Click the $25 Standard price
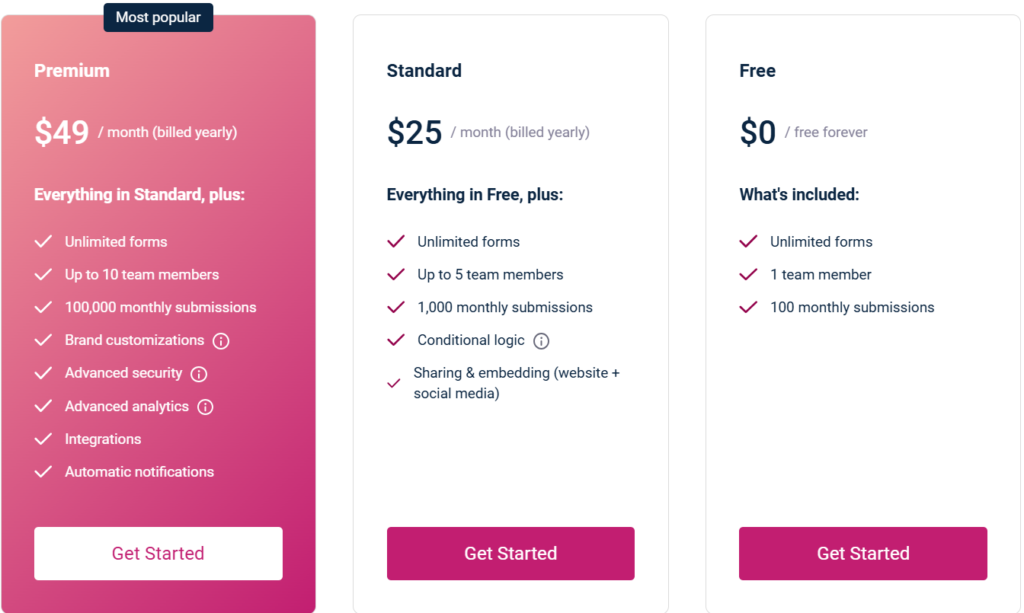 tap(415, 133)
